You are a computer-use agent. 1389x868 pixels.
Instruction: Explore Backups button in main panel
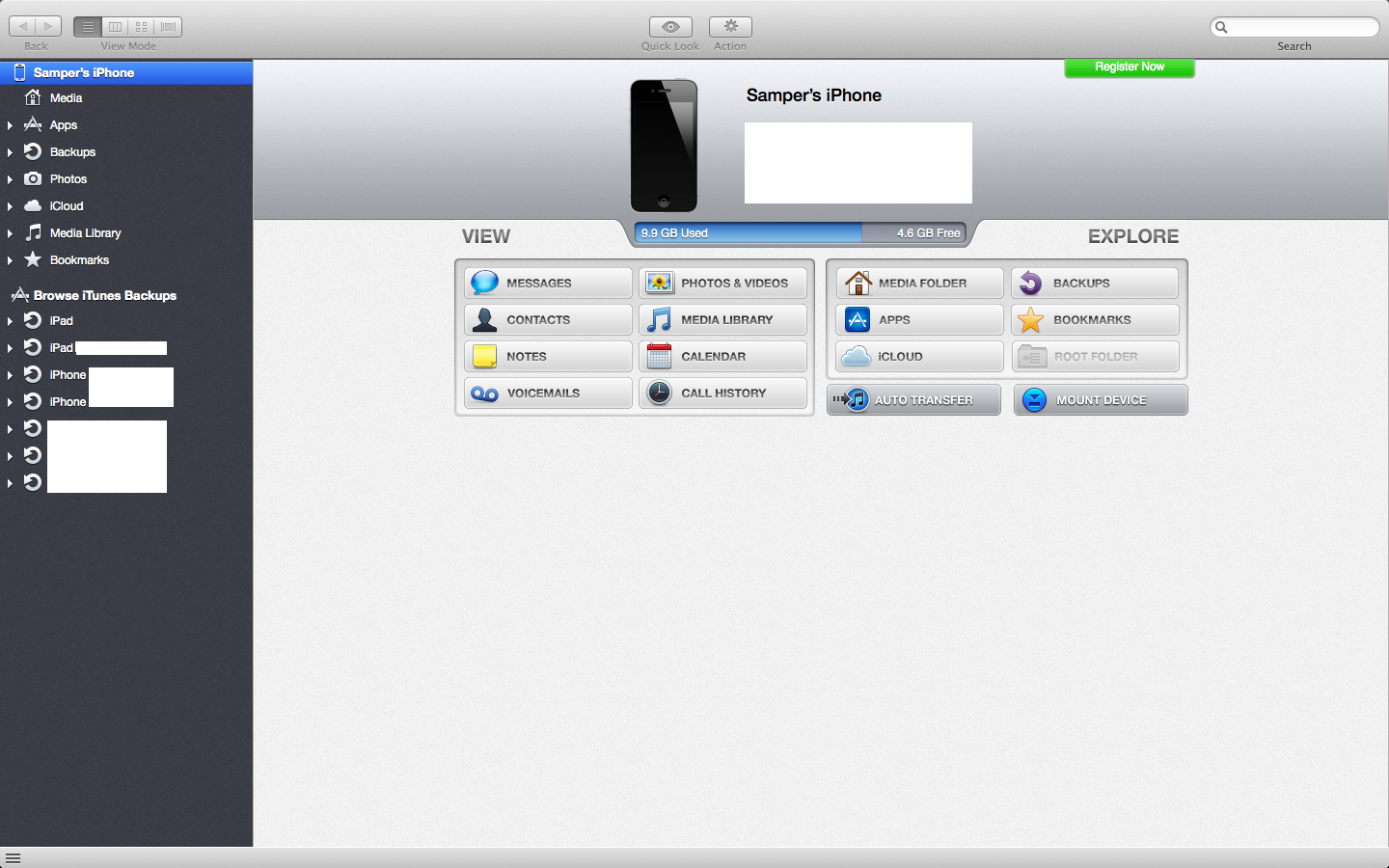(x=1095, y=283)
